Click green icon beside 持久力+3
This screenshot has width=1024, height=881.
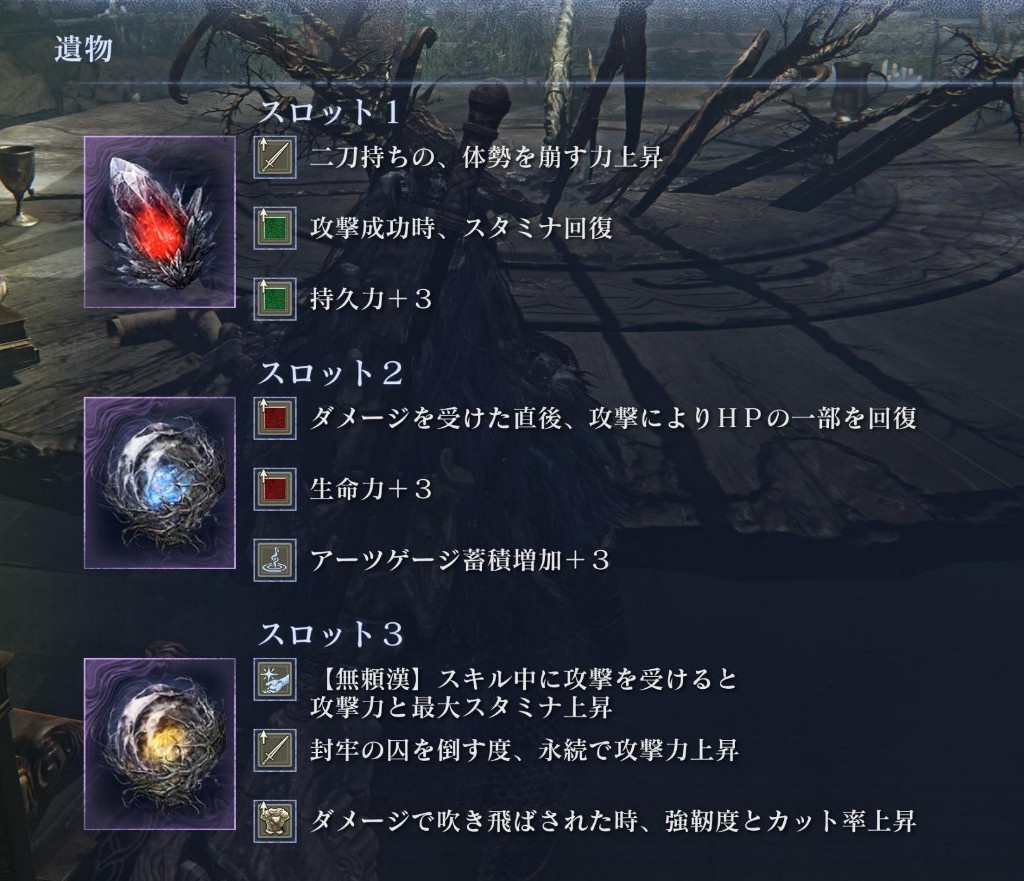point(275,300)
